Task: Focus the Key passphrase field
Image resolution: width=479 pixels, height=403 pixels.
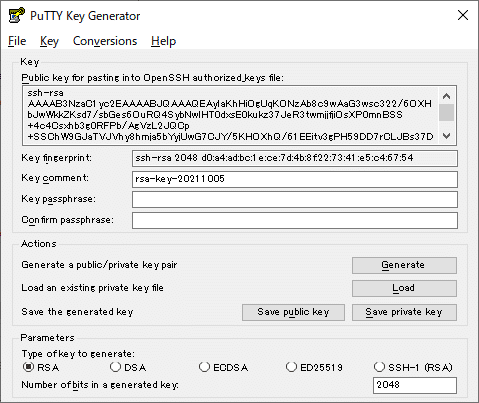Action: coord(295,200)
